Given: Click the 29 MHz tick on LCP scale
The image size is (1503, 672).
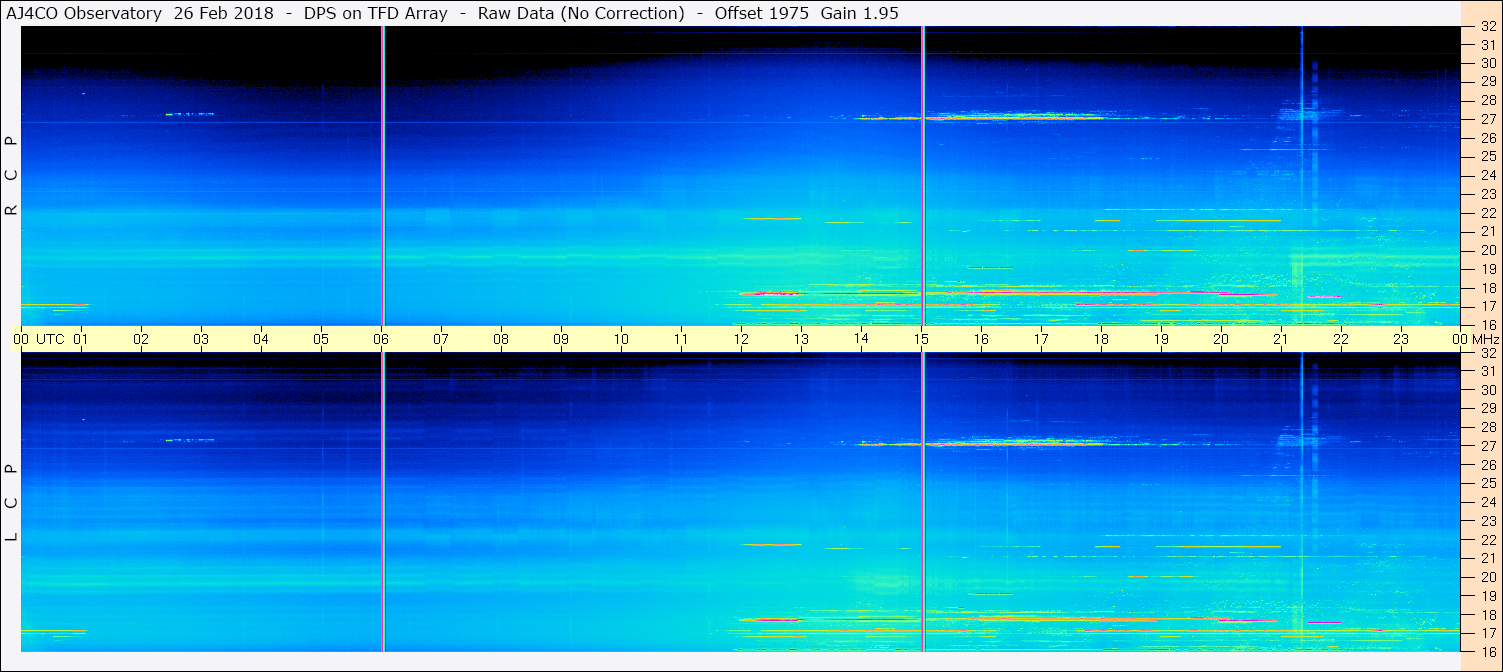Looking at the screenshot, I should (x=1487, y=409).
